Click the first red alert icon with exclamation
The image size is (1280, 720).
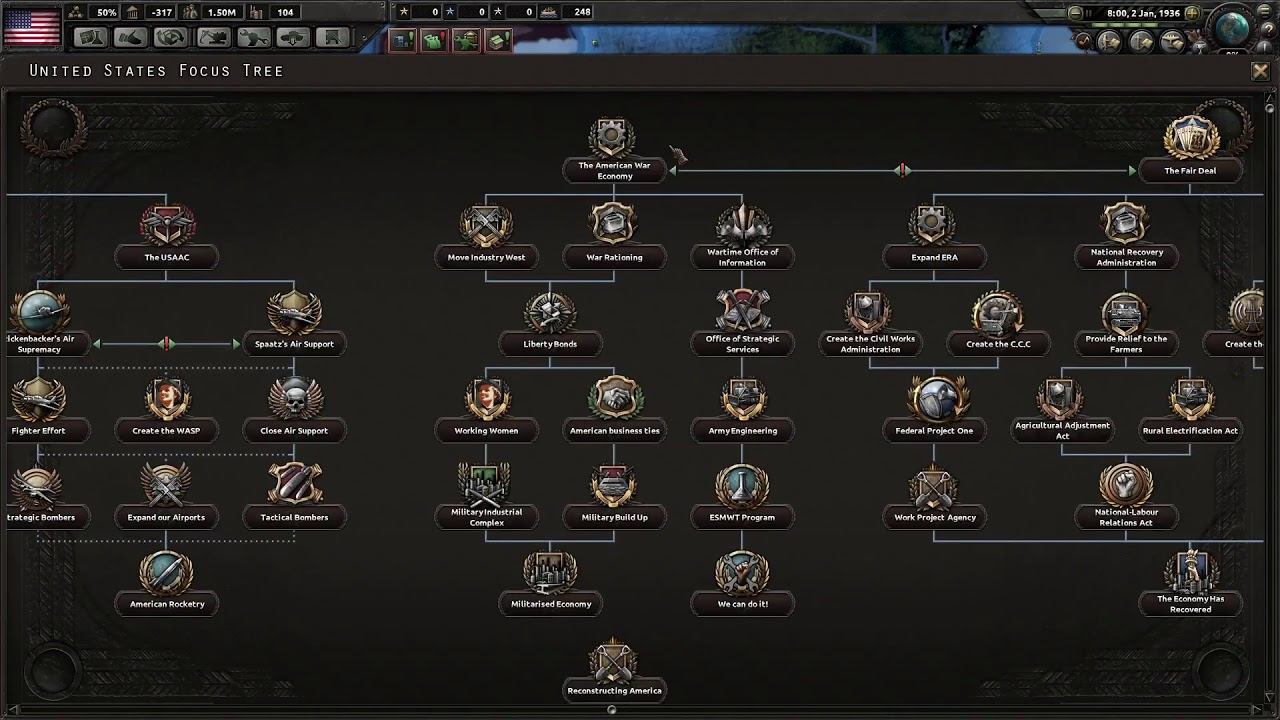402,40
